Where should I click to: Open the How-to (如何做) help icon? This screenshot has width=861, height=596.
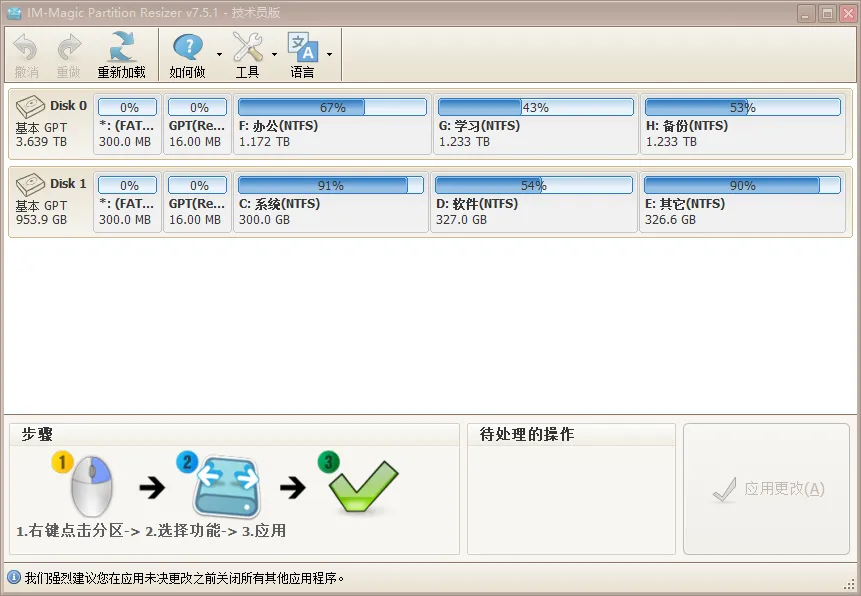point(187,47)
